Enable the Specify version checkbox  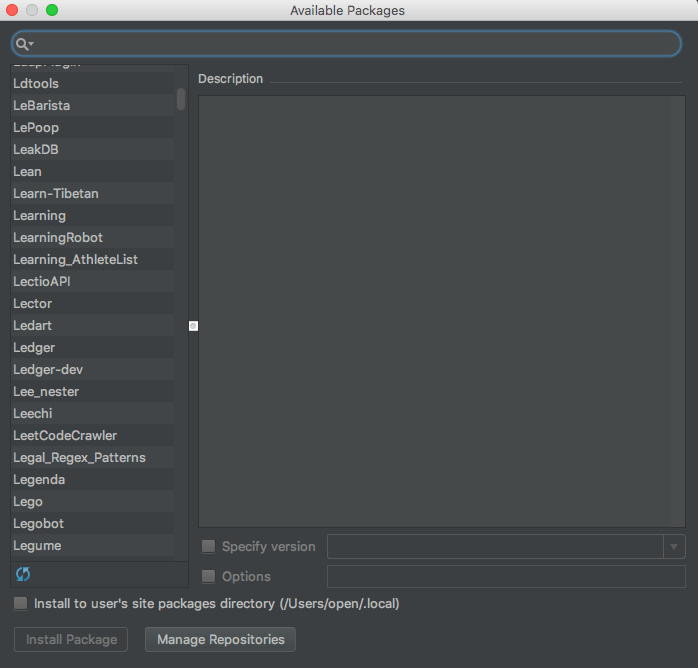tap(208, 546)
